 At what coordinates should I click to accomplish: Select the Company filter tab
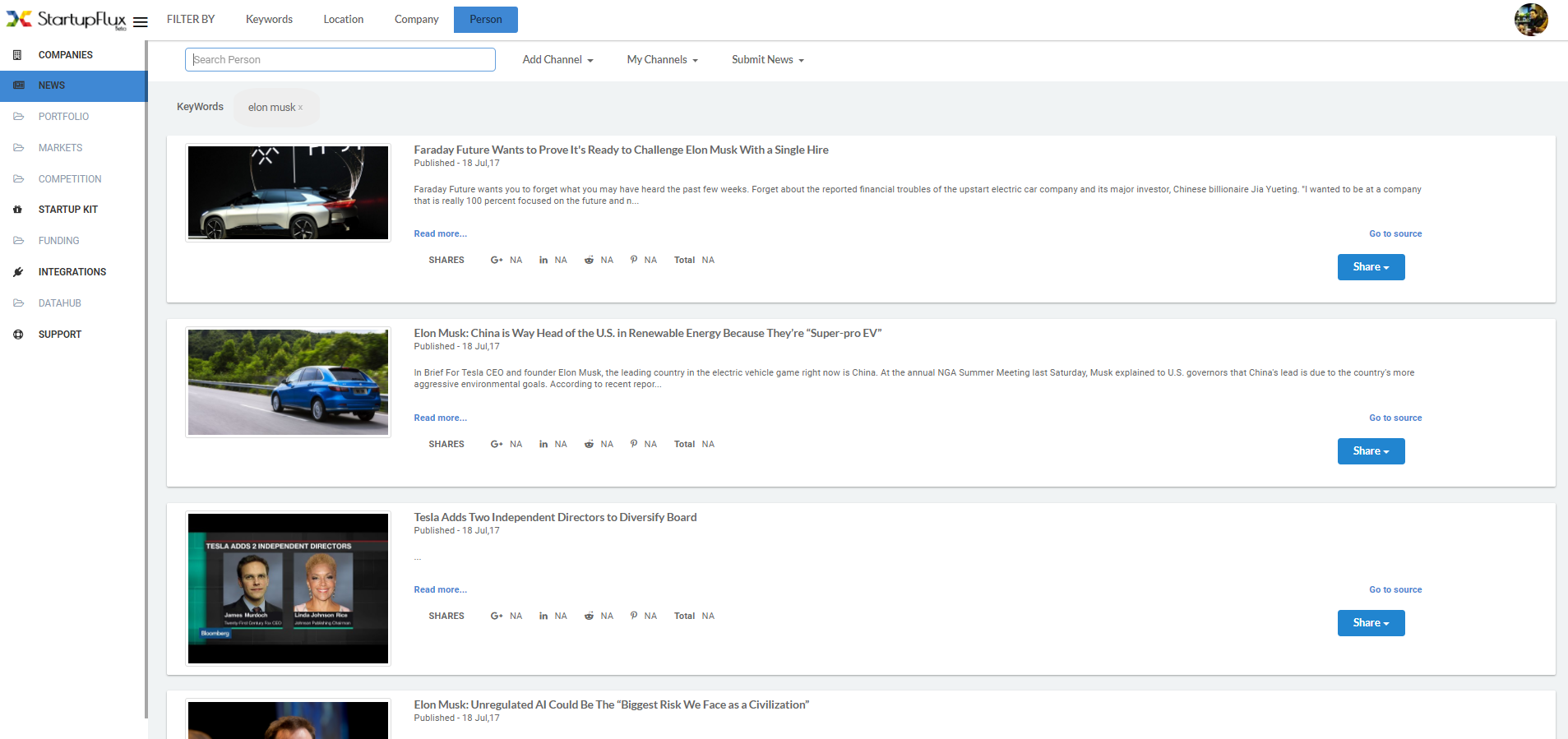tap(416, 20)
